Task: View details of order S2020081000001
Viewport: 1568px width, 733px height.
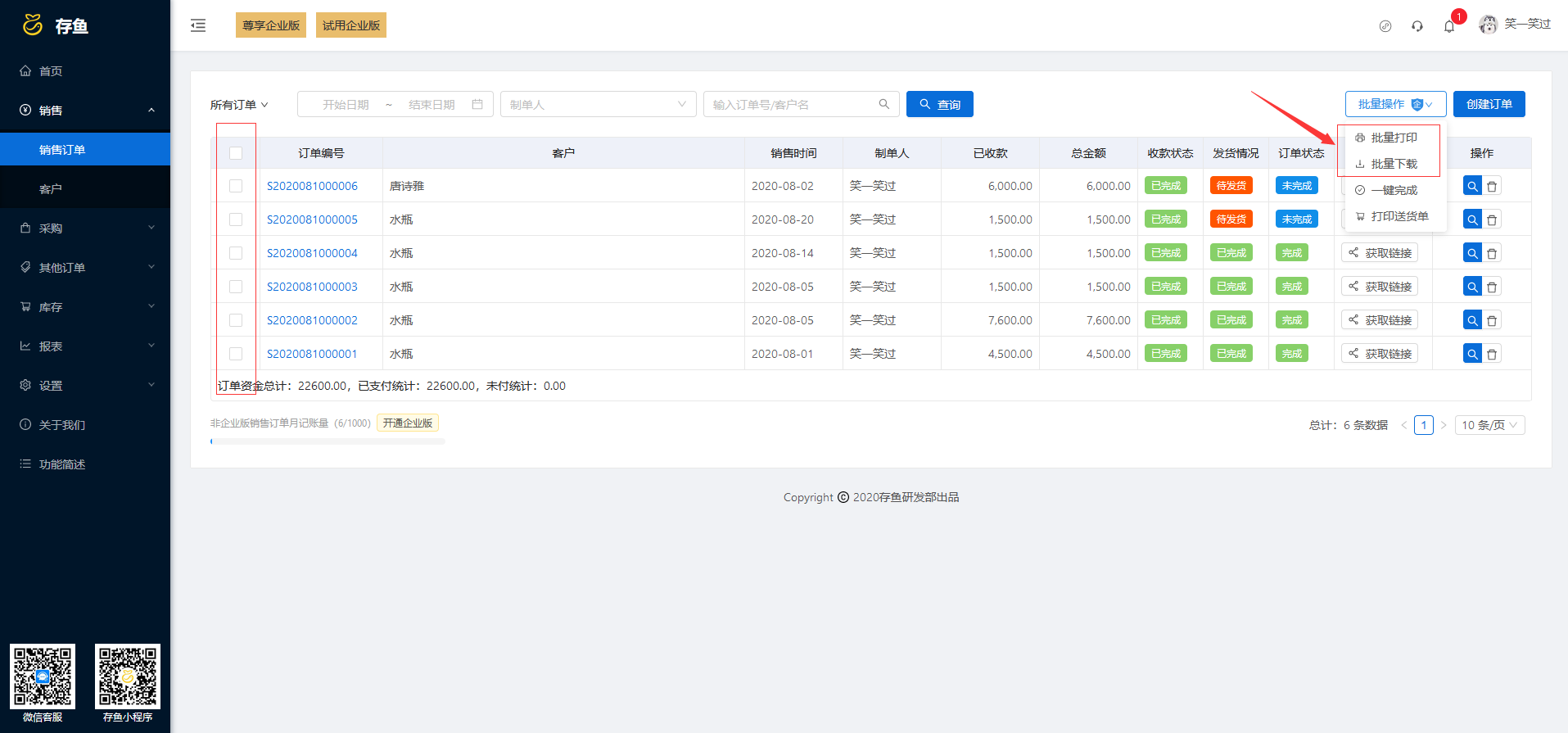Action: point(1472,354)
